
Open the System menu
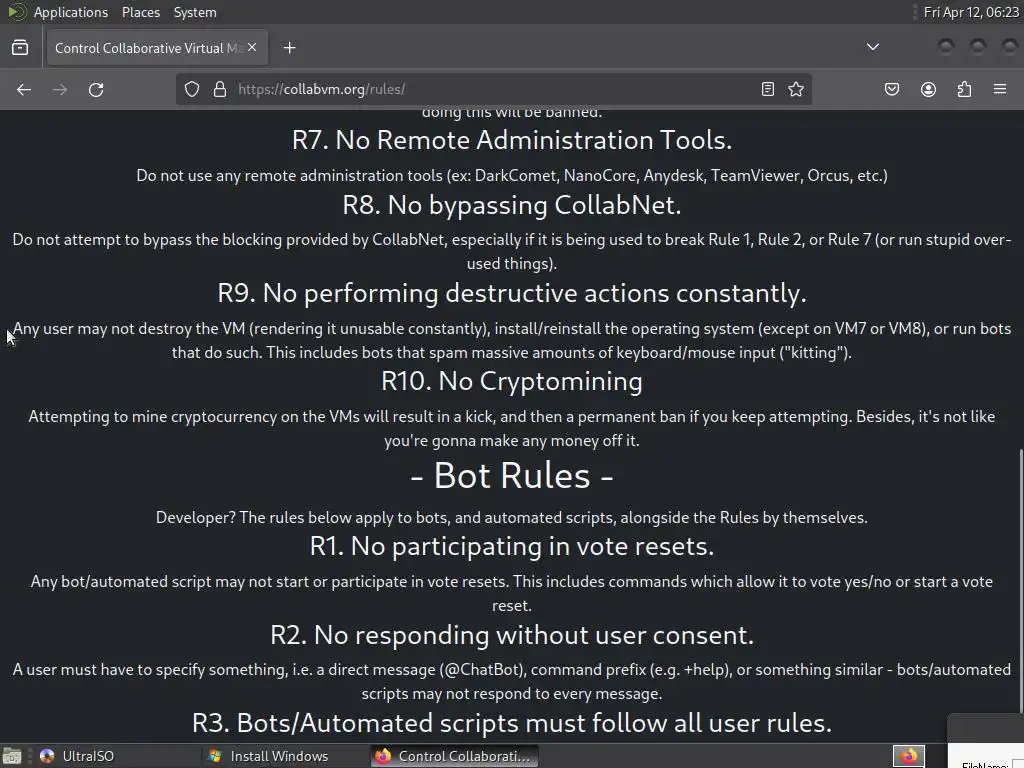(195, 12)
